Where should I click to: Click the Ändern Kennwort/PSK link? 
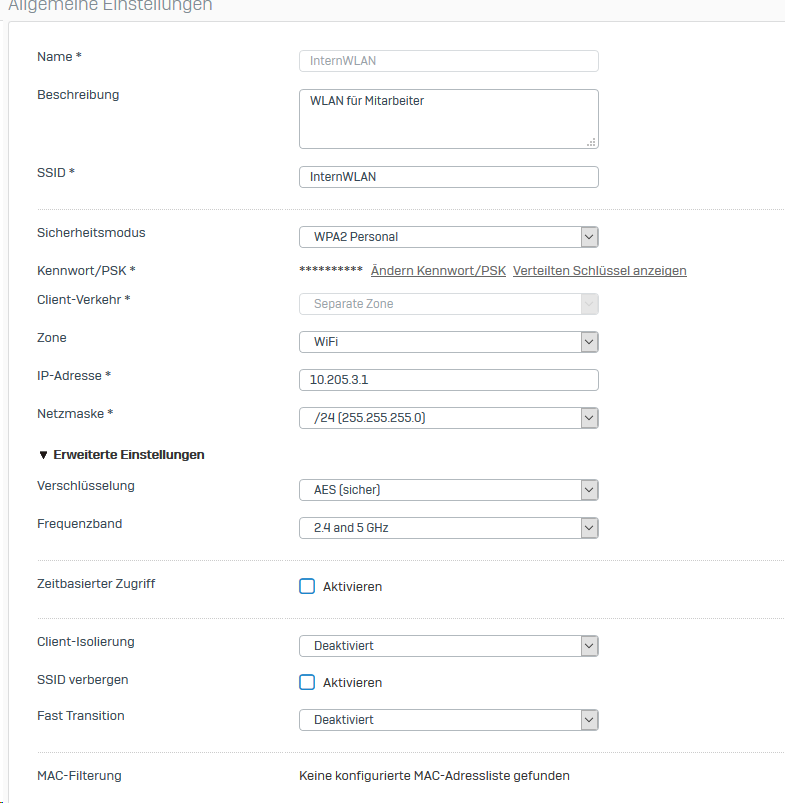tap(438, 271)
